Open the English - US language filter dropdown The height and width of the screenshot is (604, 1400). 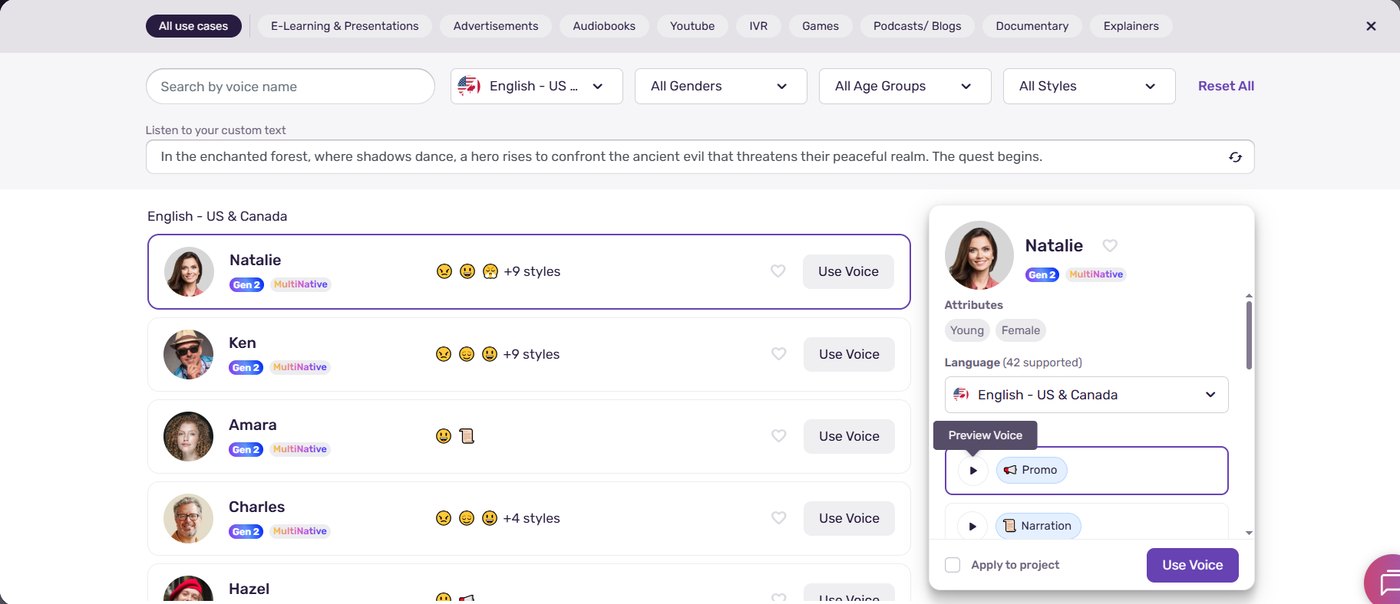[x=537, y=86]
